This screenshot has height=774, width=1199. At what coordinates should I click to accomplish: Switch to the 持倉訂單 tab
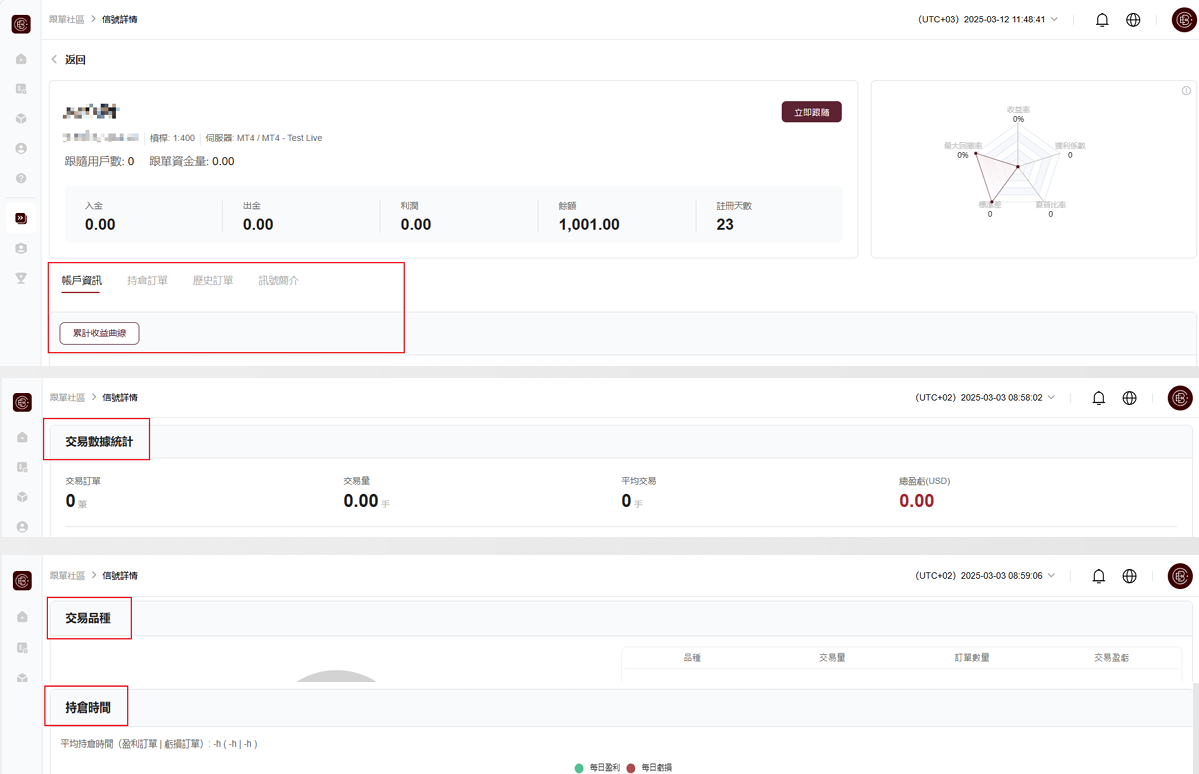coord(147,281)
